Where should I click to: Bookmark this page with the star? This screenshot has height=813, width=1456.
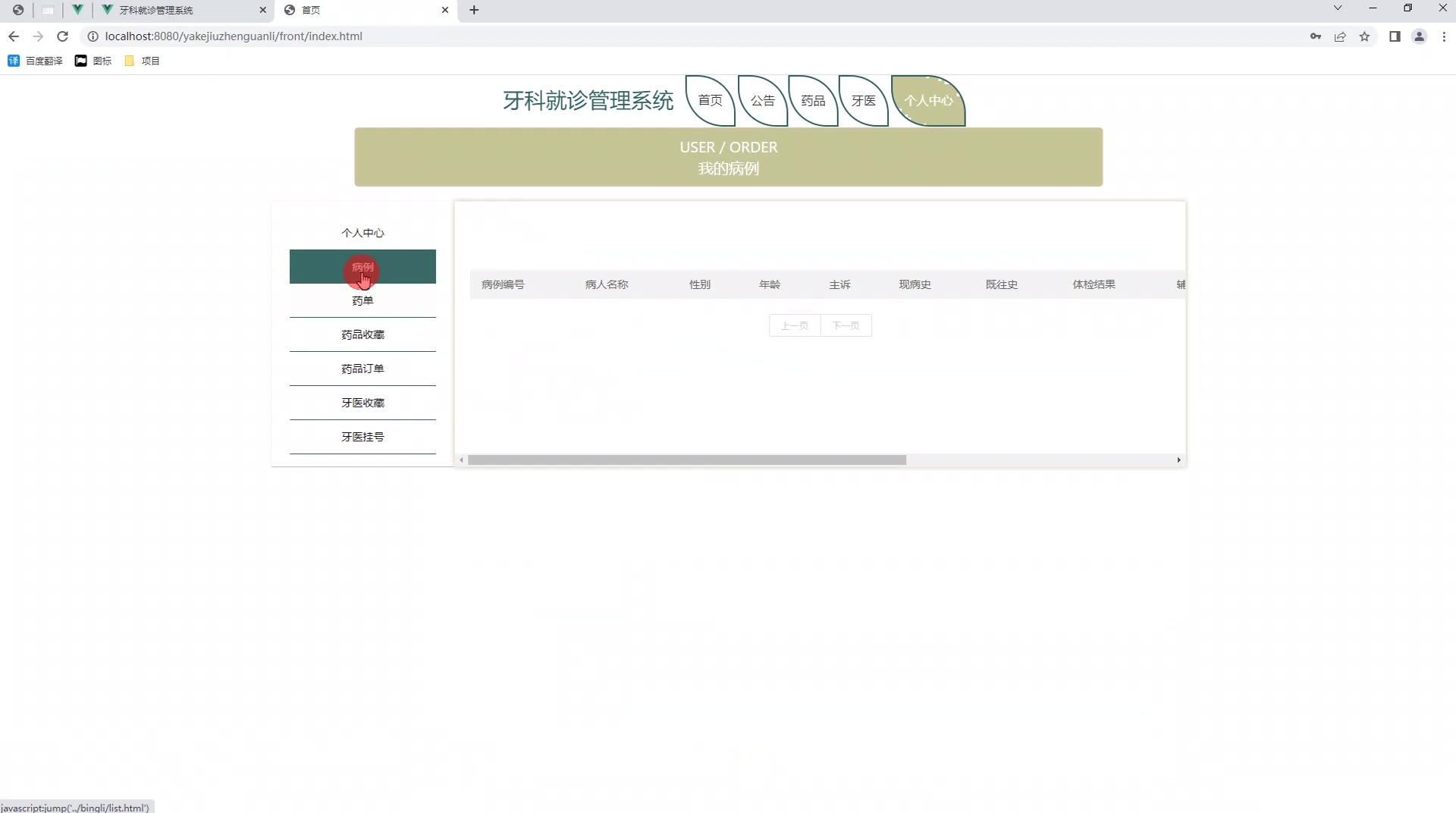[x=1364, y=36]
